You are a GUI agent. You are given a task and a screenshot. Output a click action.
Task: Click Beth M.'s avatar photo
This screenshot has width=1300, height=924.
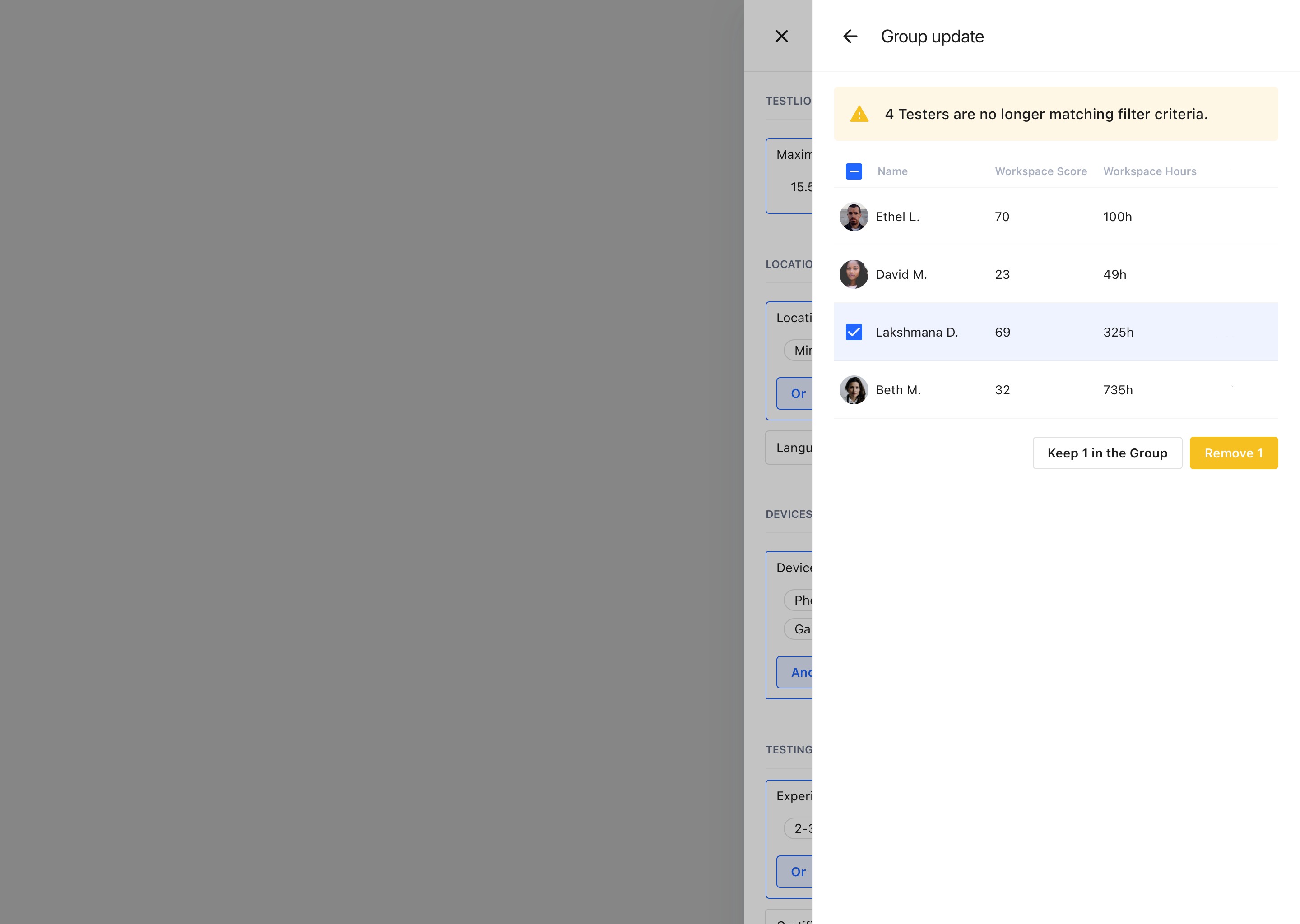(853, 390)
